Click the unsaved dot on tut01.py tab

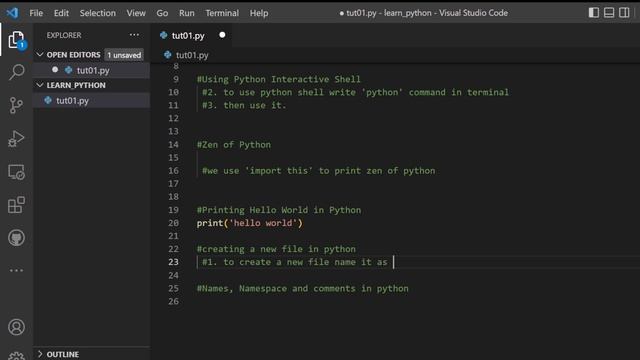click(222, 35)
